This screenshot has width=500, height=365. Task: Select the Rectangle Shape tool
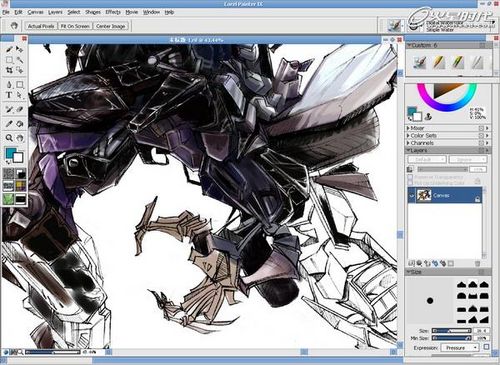point(20,85)
